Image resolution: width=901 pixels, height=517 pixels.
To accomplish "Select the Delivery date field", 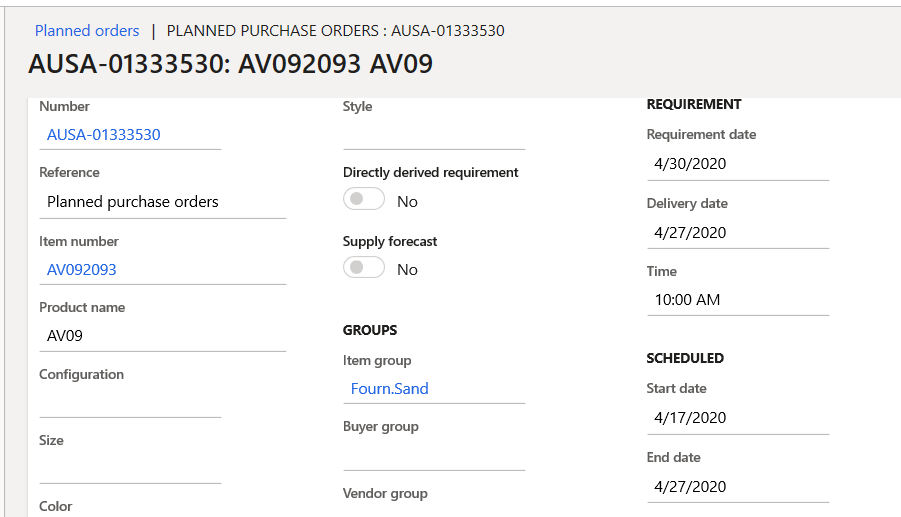I will coord(737,233).
